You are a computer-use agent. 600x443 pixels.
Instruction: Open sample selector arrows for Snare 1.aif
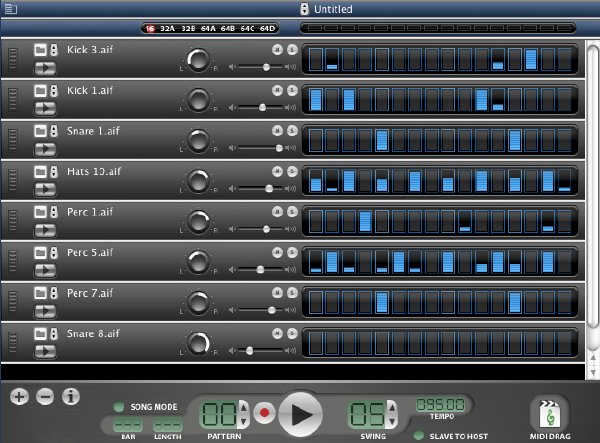pos(54,131)
